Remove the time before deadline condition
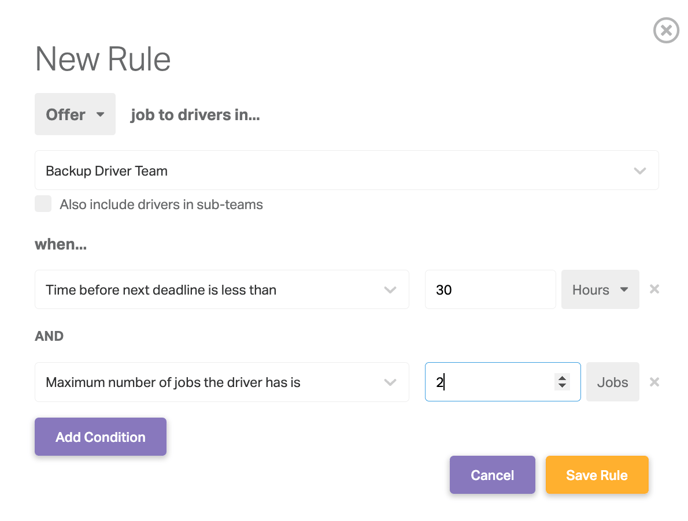The height and width of the screenshot is (521, 688). point(654,289)
